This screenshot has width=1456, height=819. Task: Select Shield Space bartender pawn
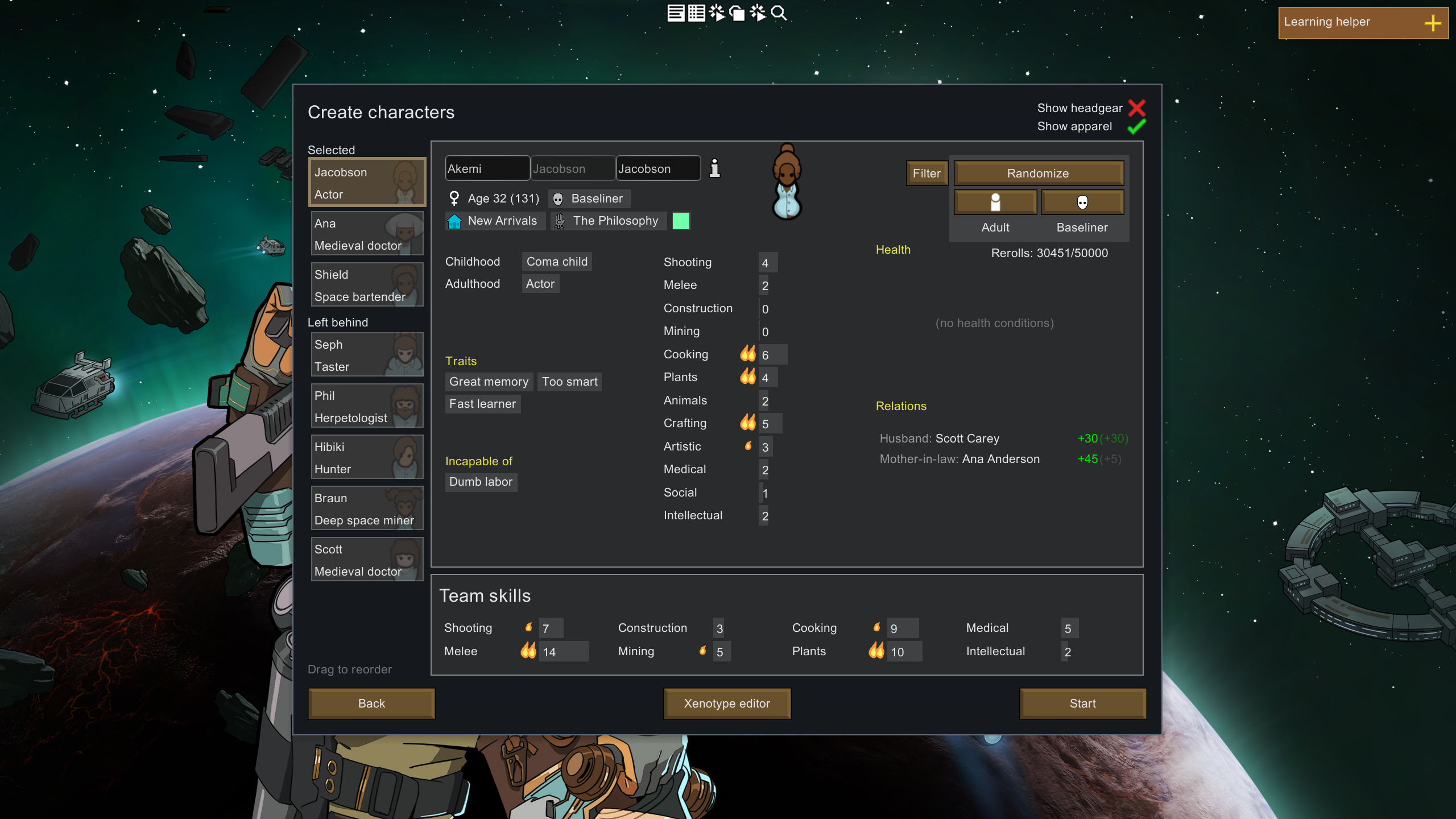[x=367, y=285]
